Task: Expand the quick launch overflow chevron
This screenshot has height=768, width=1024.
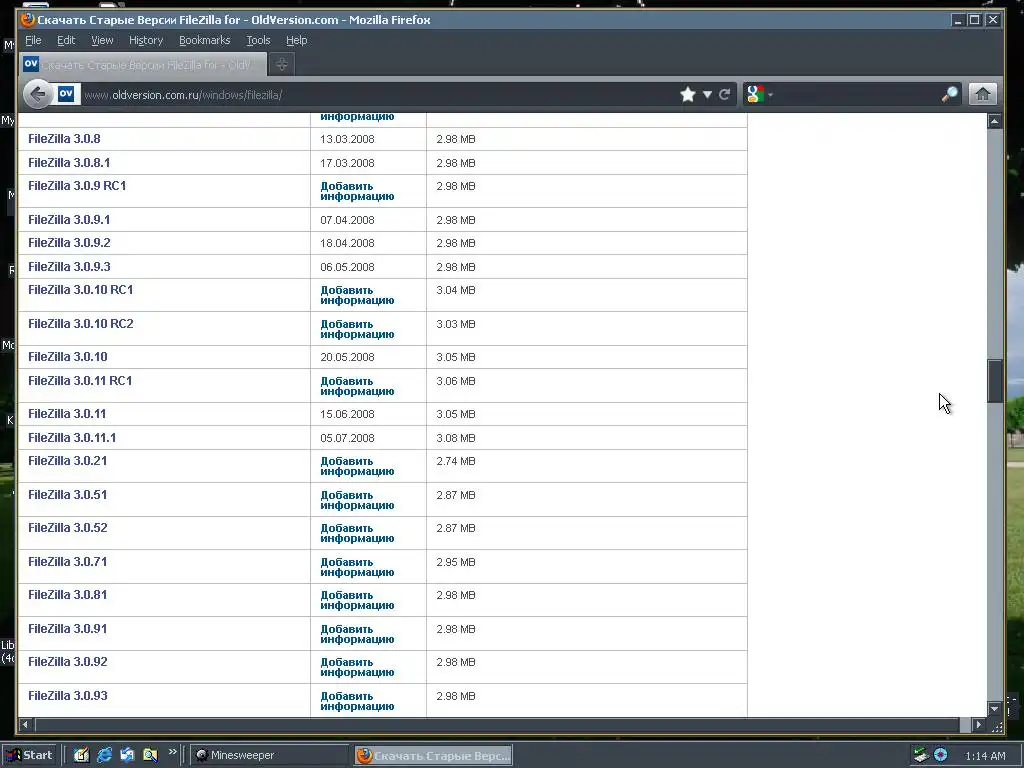Action: click(x=172, y=752)
